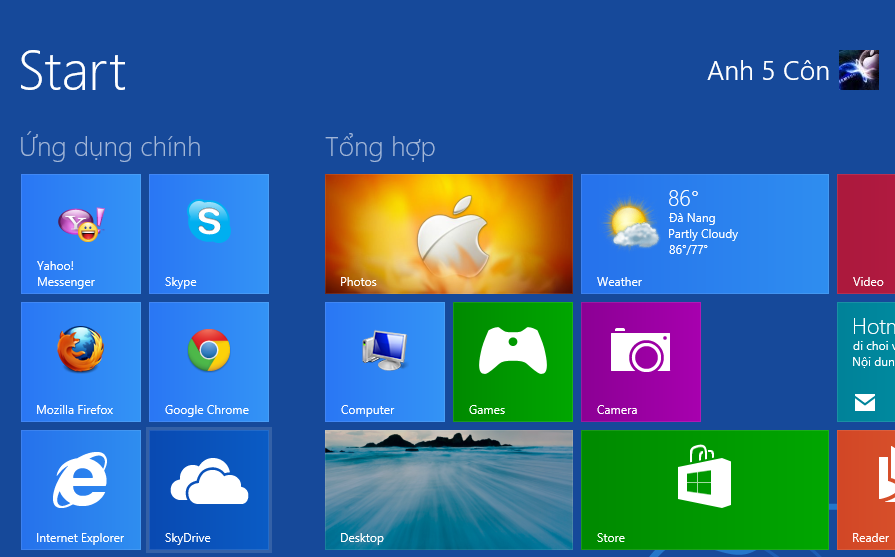Screen dimensions: 895x557
Task: Open the Mozilla Firefox tile
Action: pos(80,362)
